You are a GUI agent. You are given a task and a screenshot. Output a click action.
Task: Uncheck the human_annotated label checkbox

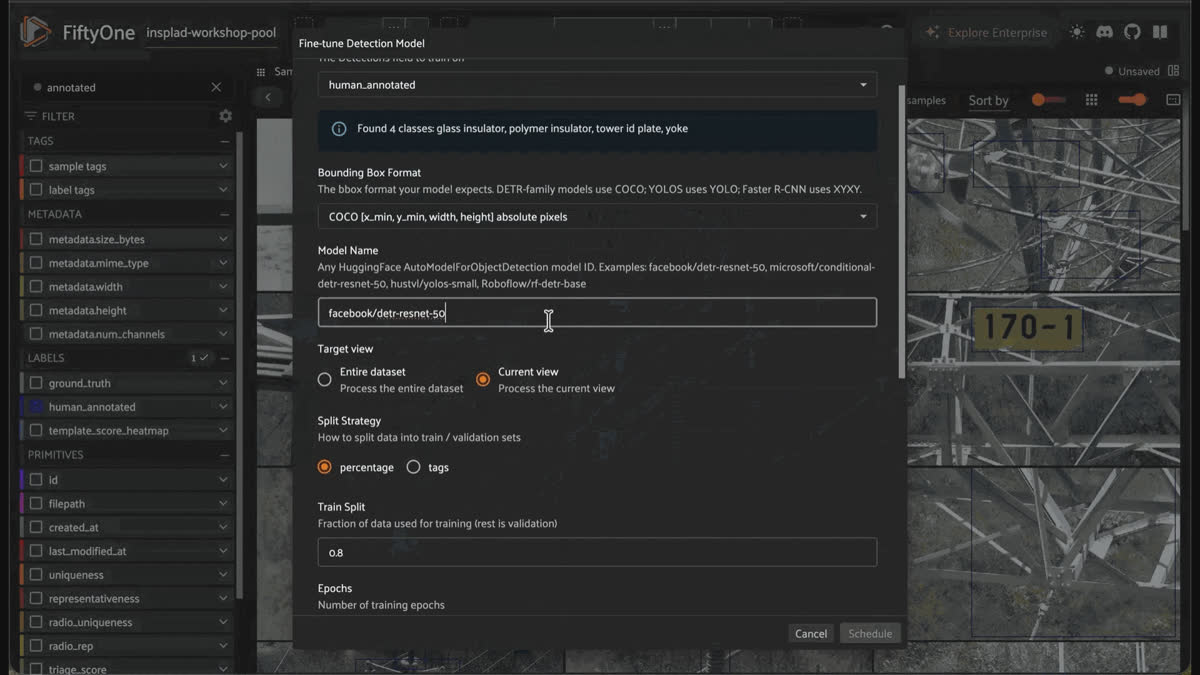click(x=36, y=407)
